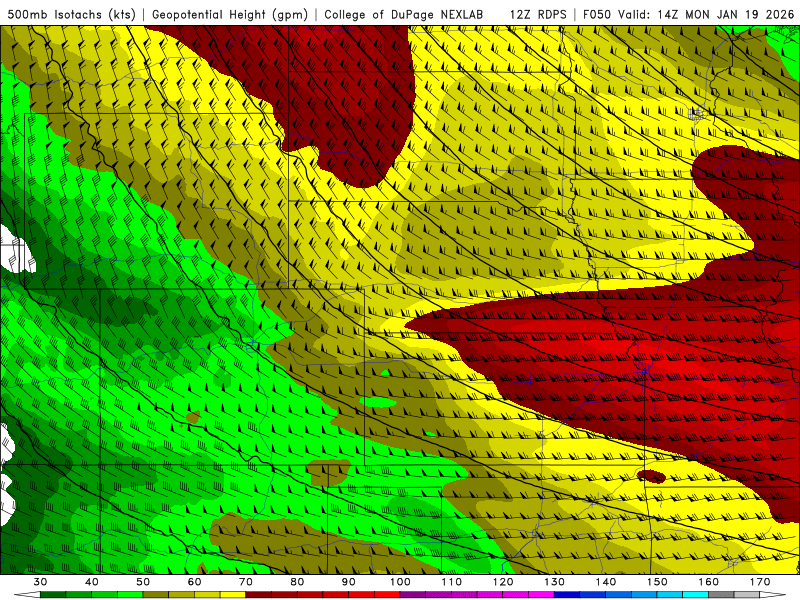
Task: Click the '12Z RDPS' model run text
Action: (x=538, y=14)
